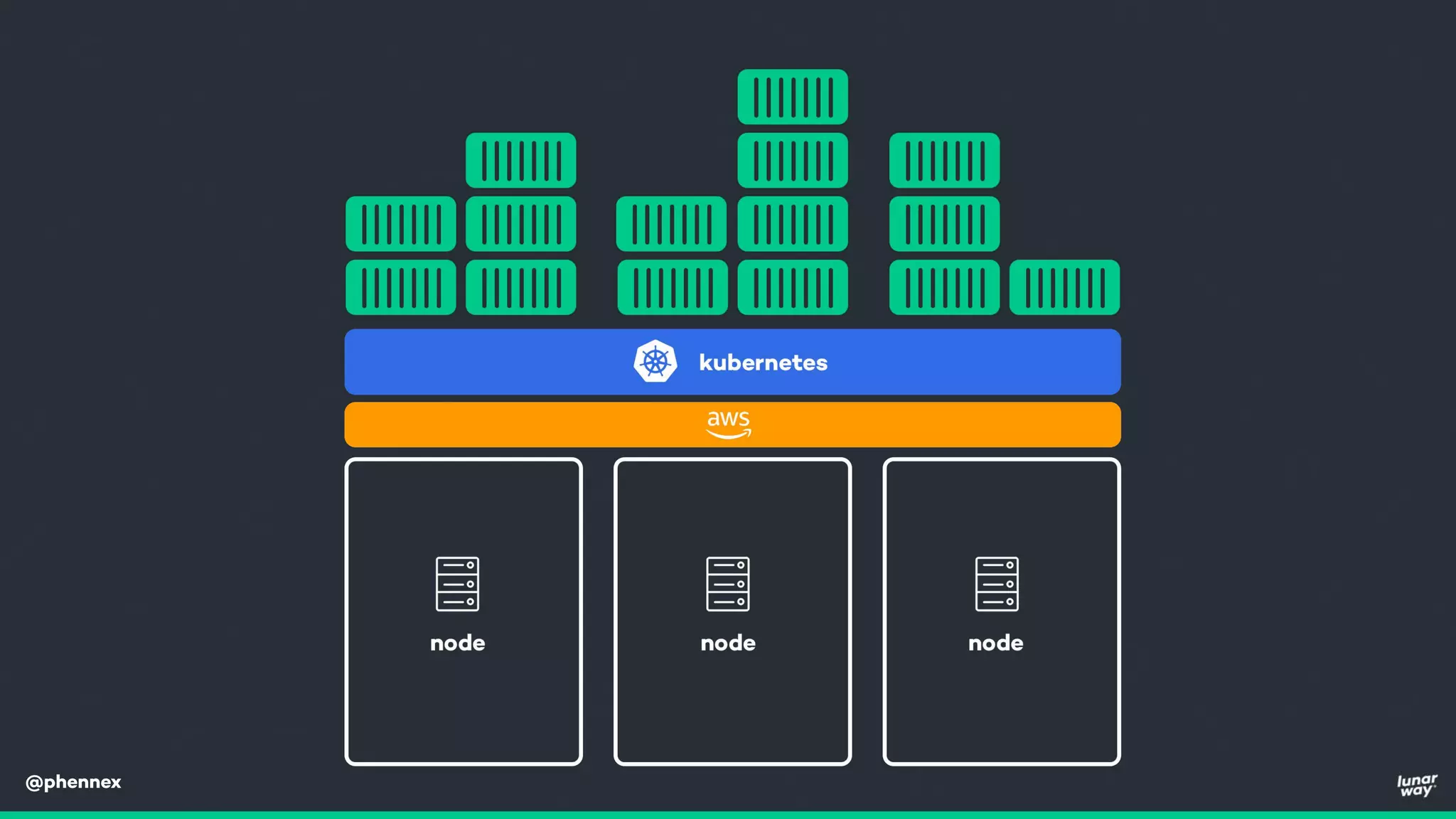Viewport: 1456px width, 819px height.
Task: Click the "kubernetes" text label
Action: (x=763, y=363)
